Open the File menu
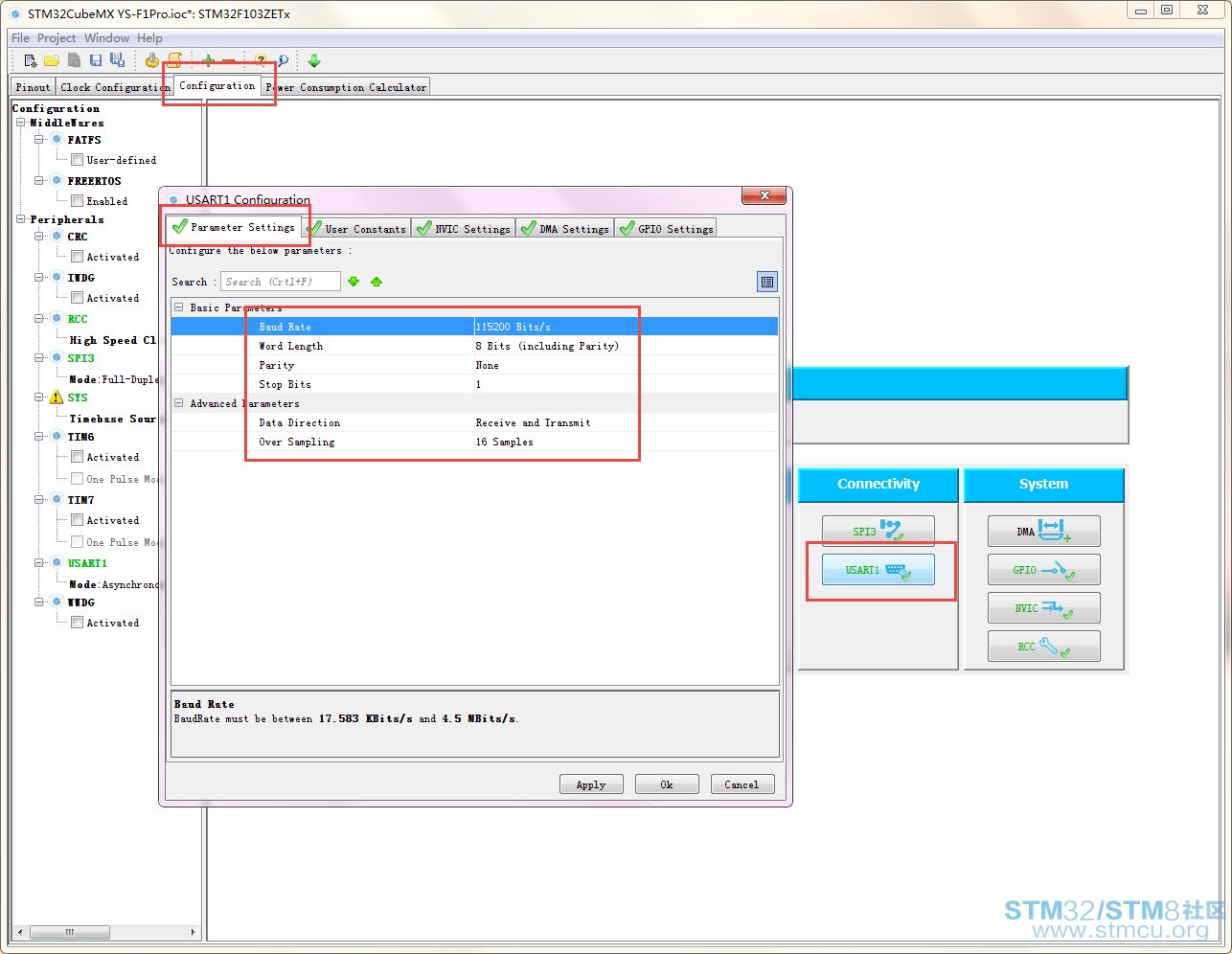Image resolution: width=1232 pixels, height=954 pixels. (20, 38)
